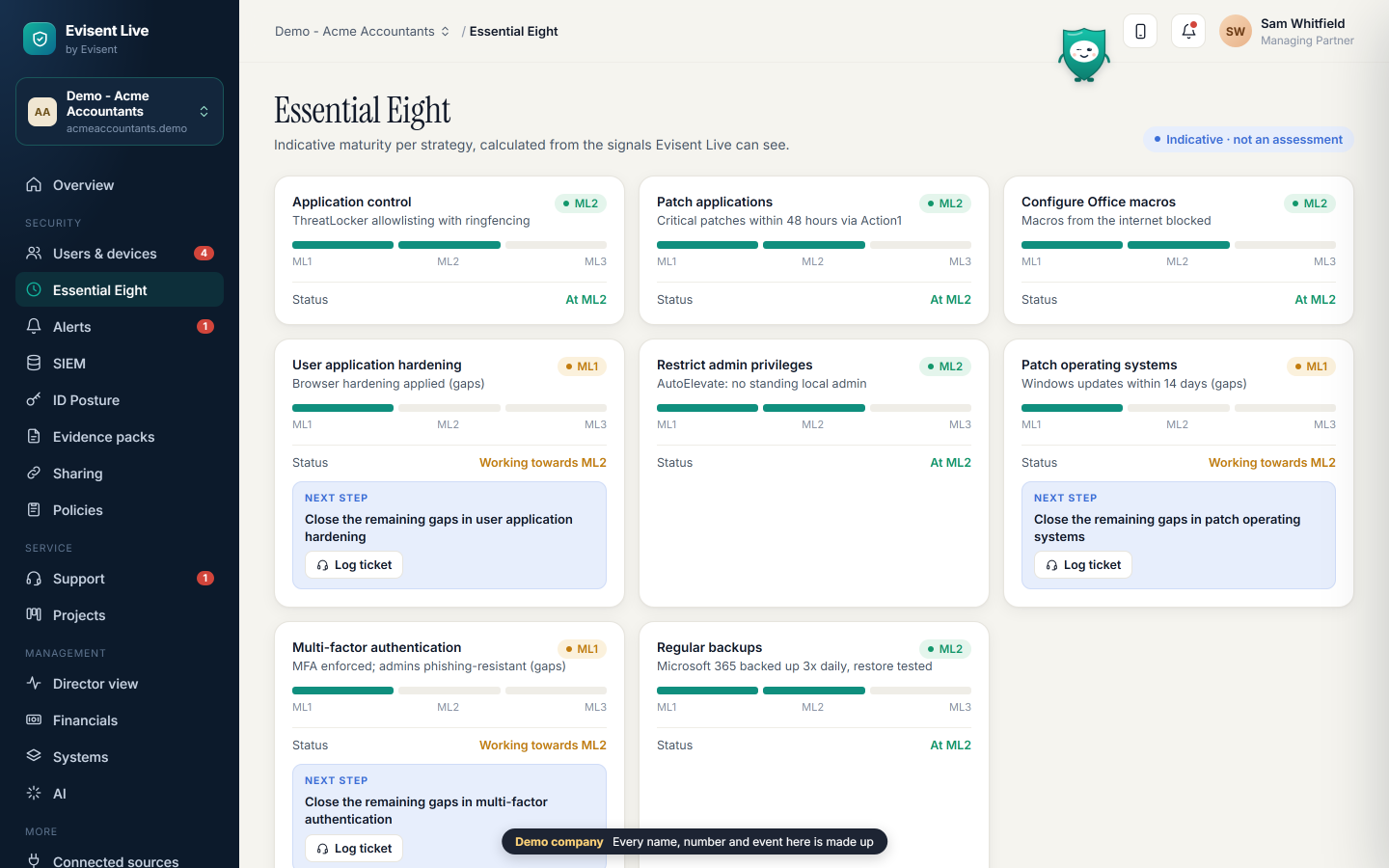Screen dimensions: 1389x868
Task: Click the Projects kanban icon
Action: tap(34, 615)
